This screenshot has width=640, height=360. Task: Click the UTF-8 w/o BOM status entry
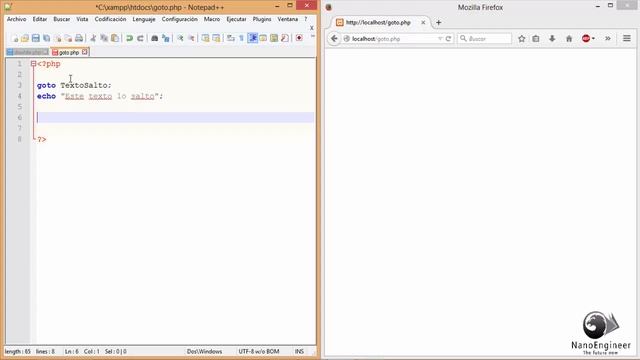[x=259, y=351]
